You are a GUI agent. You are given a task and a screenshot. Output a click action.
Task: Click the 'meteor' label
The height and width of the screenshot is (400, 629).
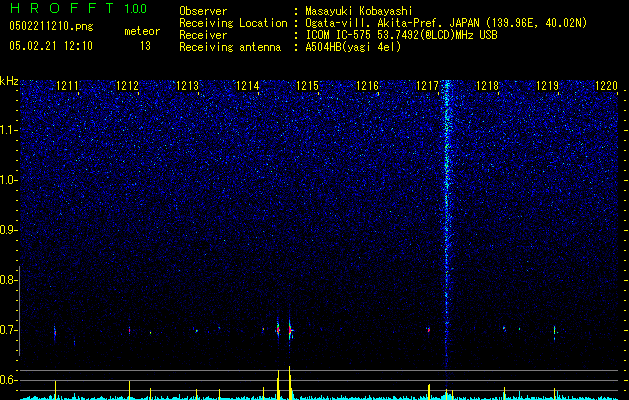[142, 31]
